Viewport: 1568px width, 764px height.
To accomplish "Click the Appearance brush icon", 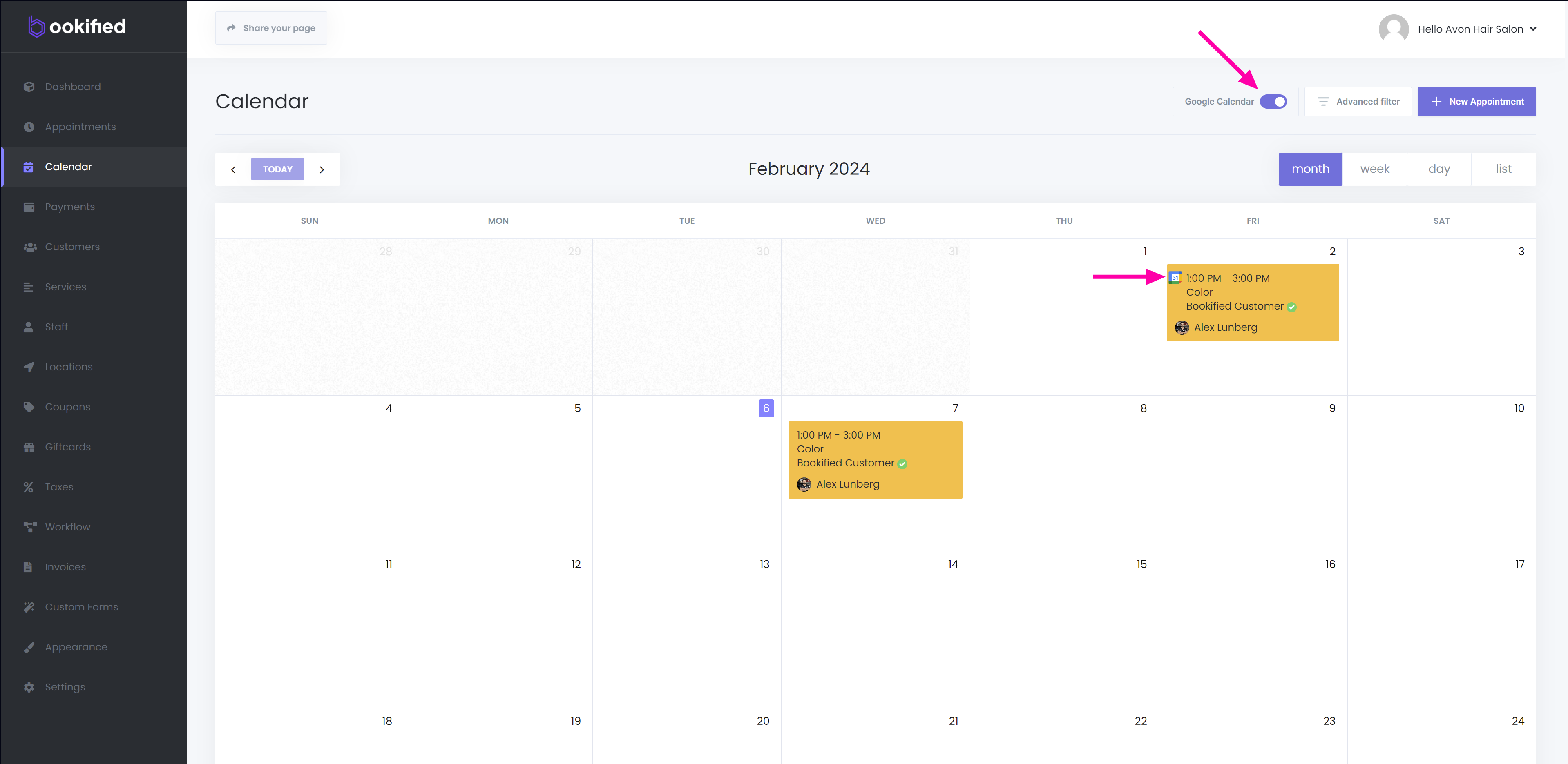I will tap(29, 647).
